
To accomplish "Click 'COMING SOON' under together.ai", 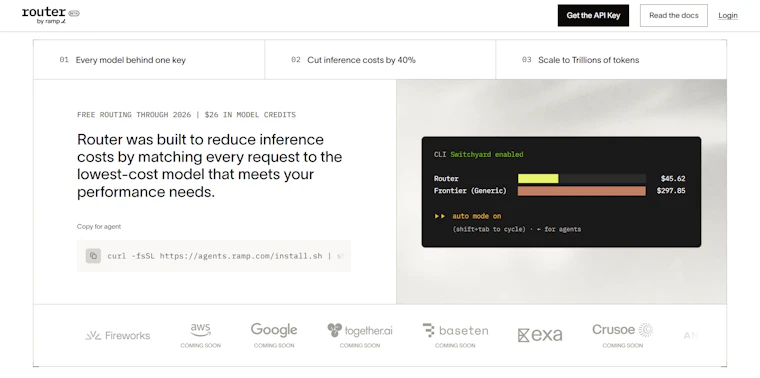I will (x=360, y=346).
